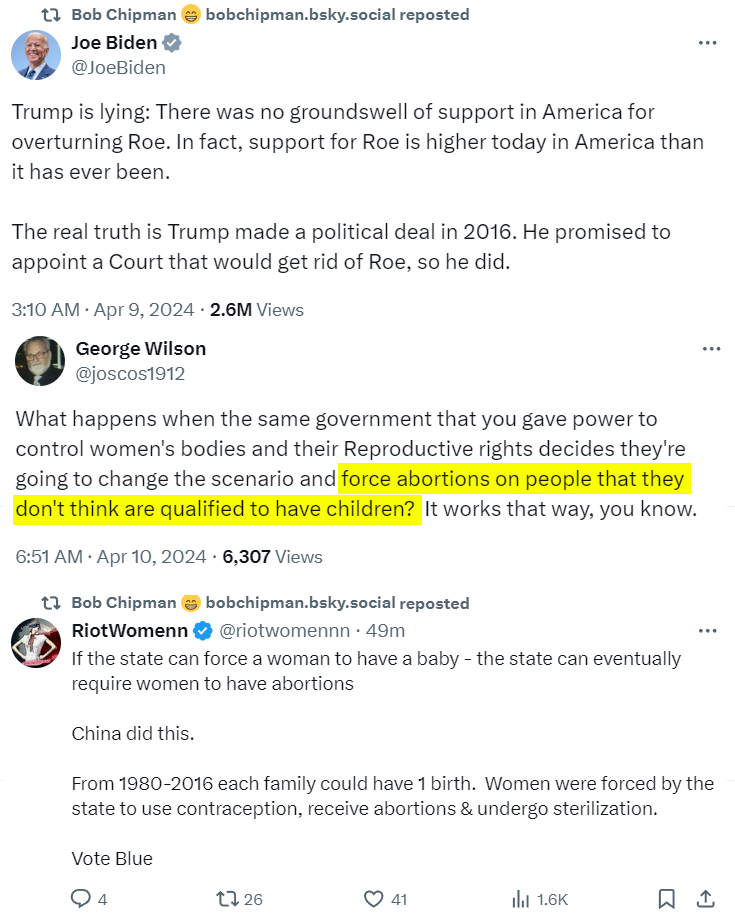
Task: Bookmark the RiotWomenn post
Action: tap(666, 899)
